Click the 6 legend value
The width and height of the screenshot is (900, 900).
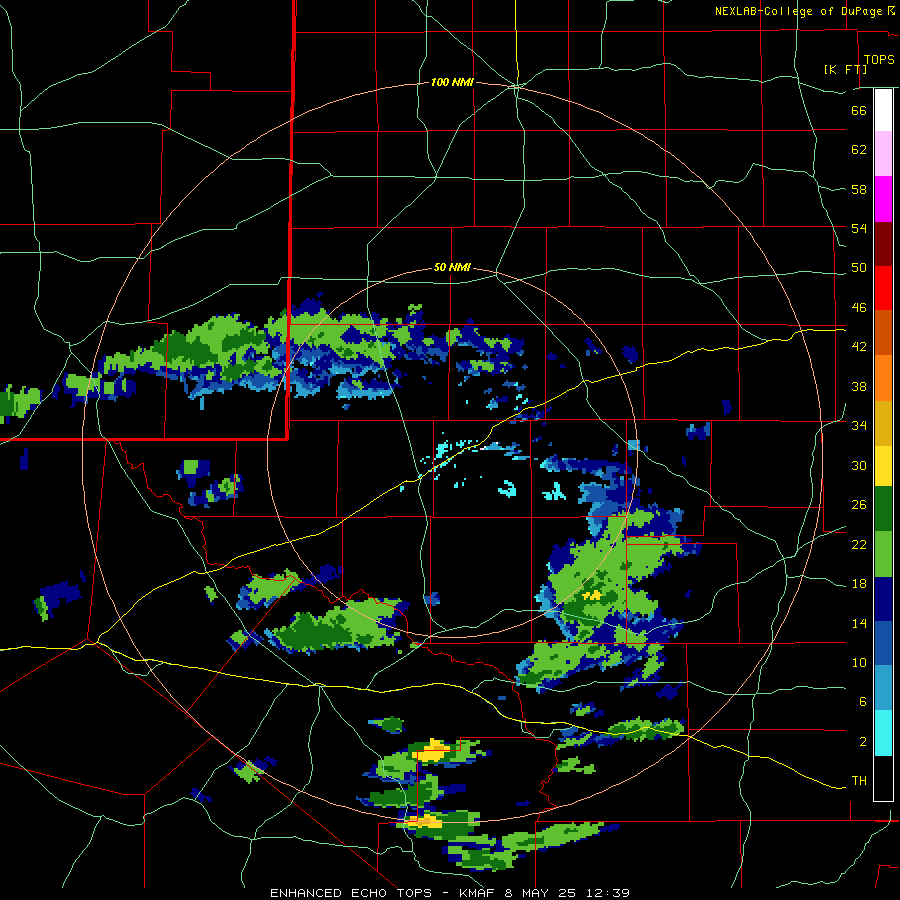point(863,702)
